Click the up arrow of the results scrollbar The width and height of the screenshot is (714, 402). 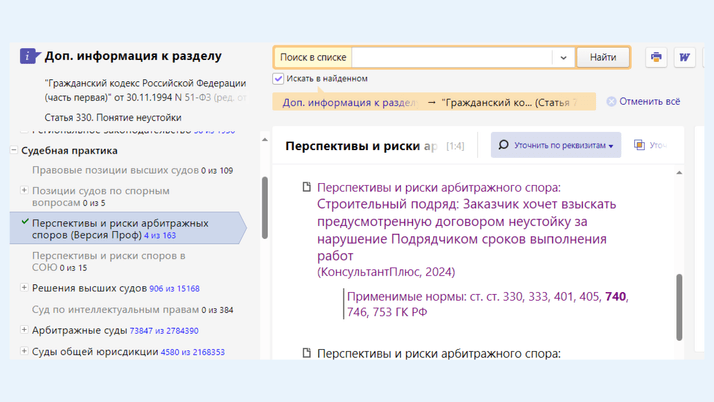coord(679,173)
